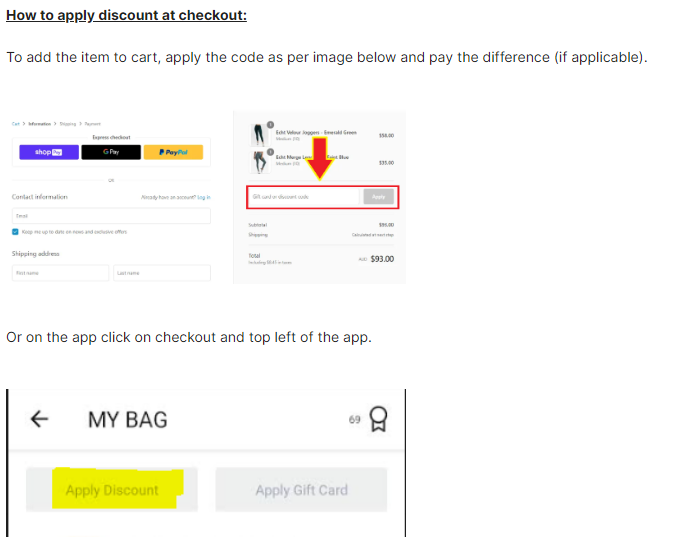Focus the gift card or discount code field
This screenshot has width=686, height=549.
304,197
